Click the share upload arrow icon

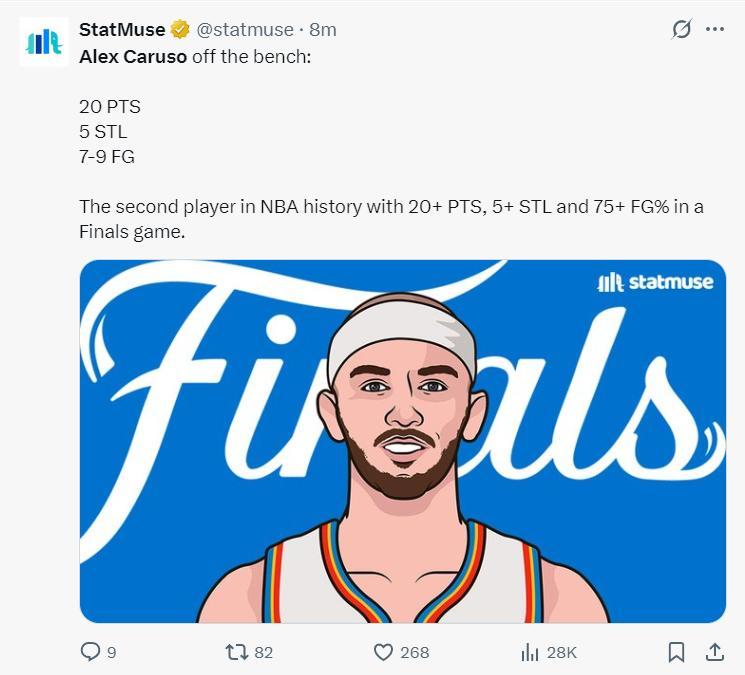tap(715, 652)
